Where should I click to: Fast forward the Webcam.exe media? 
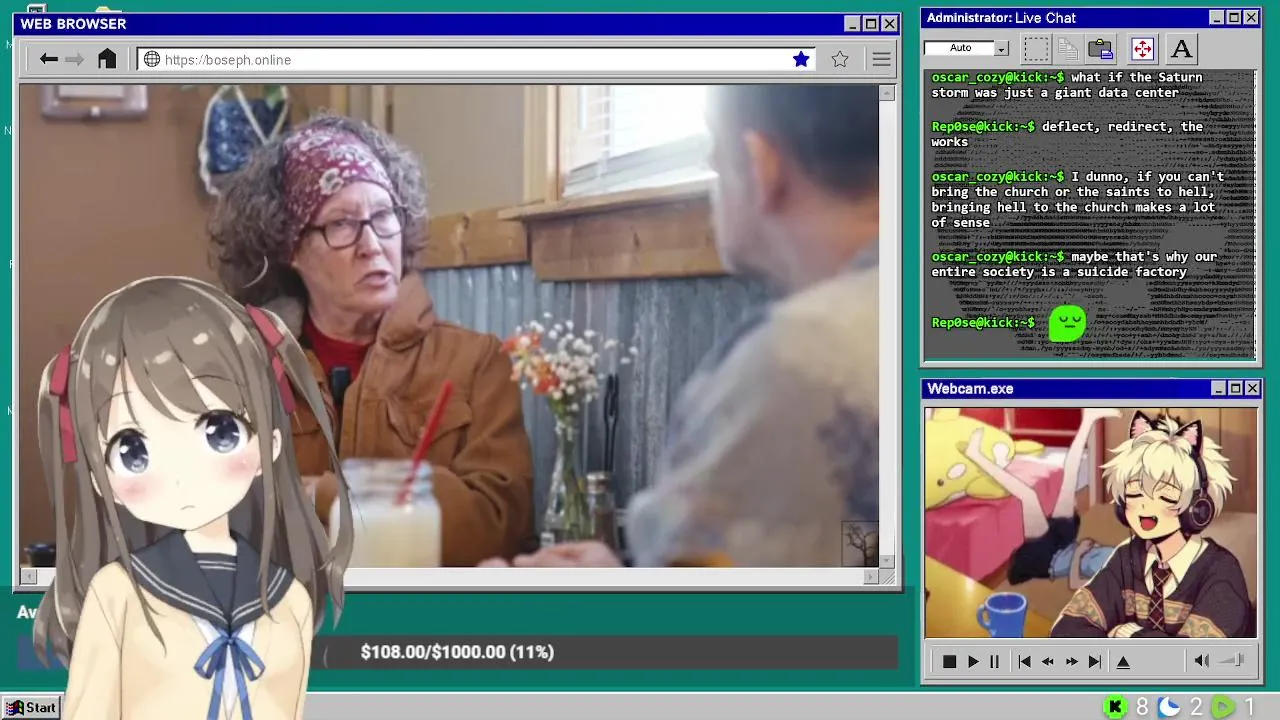[1071, 661]
